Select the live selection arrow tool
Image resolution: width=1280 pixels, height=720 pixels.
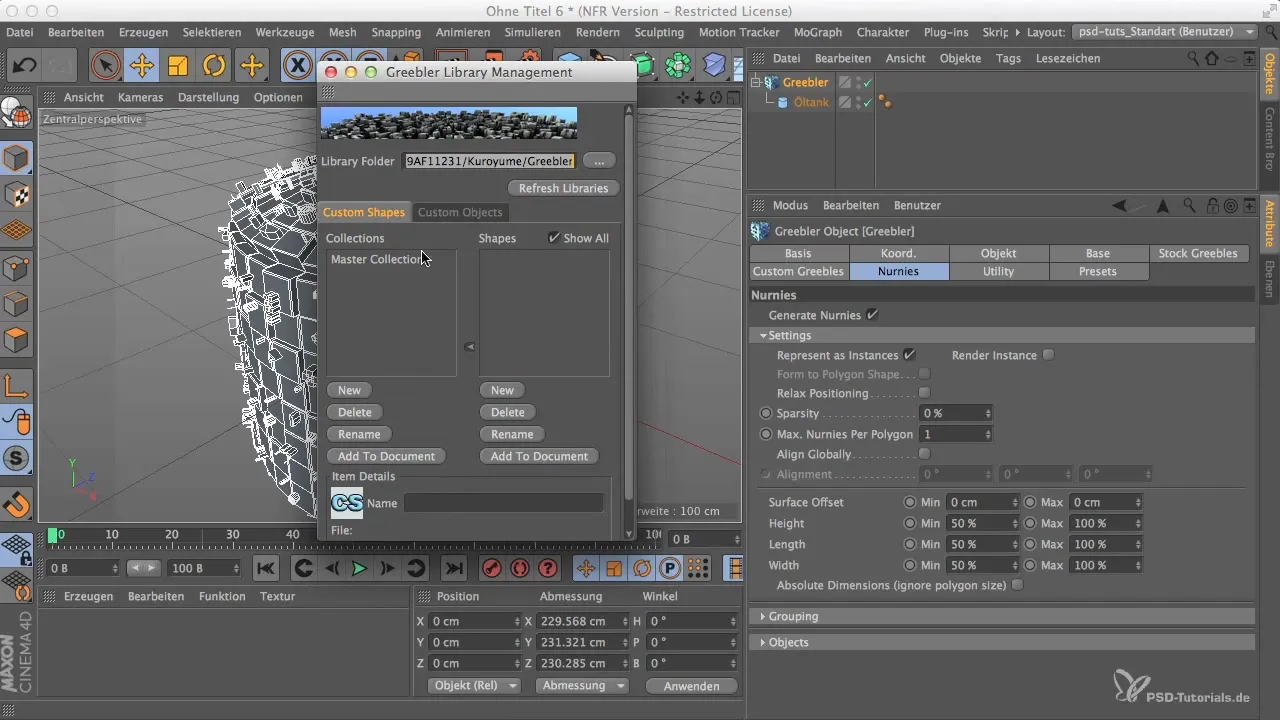(x=105, y=66)
